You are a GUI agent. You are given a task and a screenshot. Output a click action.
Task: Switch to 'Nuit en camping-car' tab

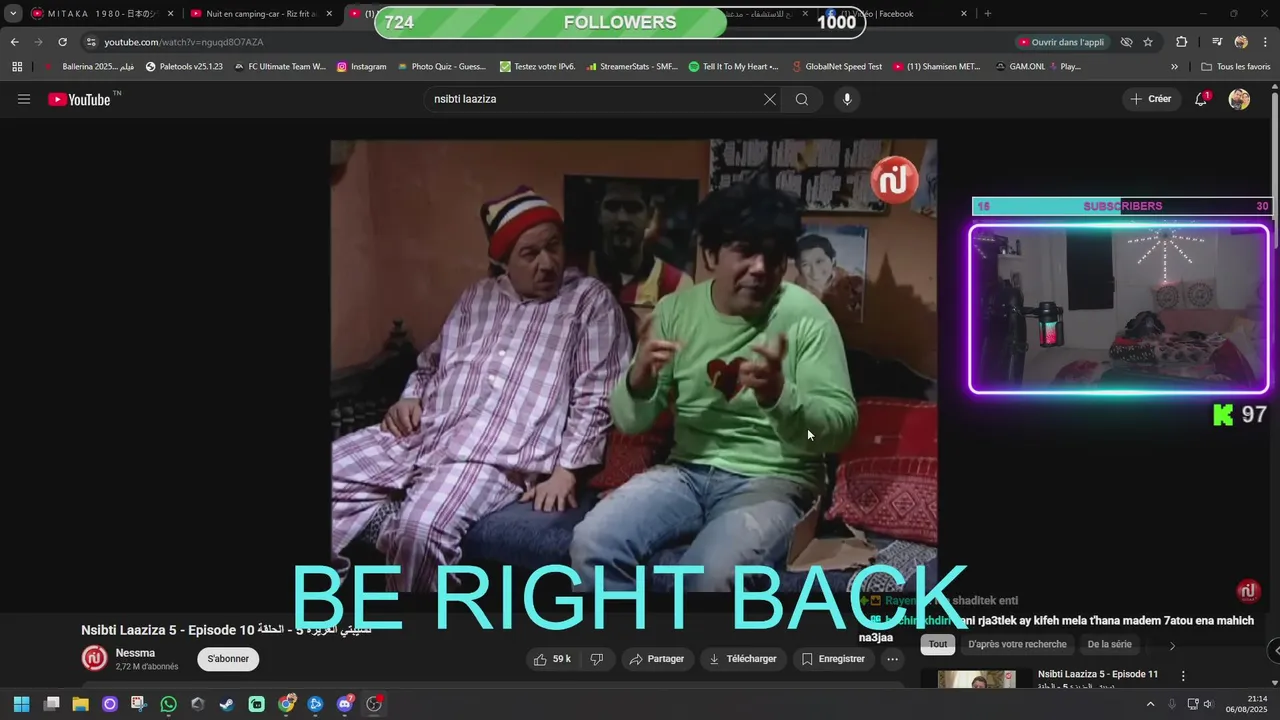[262, 14]
